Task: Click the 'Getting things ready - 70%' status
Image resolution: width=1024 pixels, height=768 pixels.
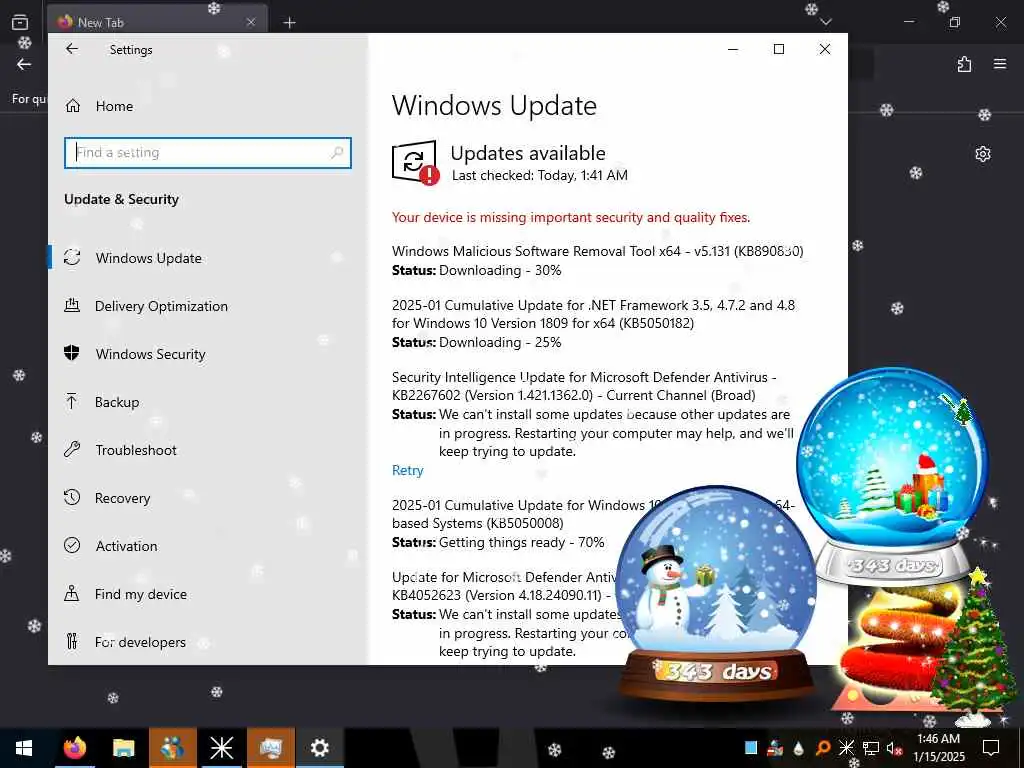Action: click(x=522, y=543)
